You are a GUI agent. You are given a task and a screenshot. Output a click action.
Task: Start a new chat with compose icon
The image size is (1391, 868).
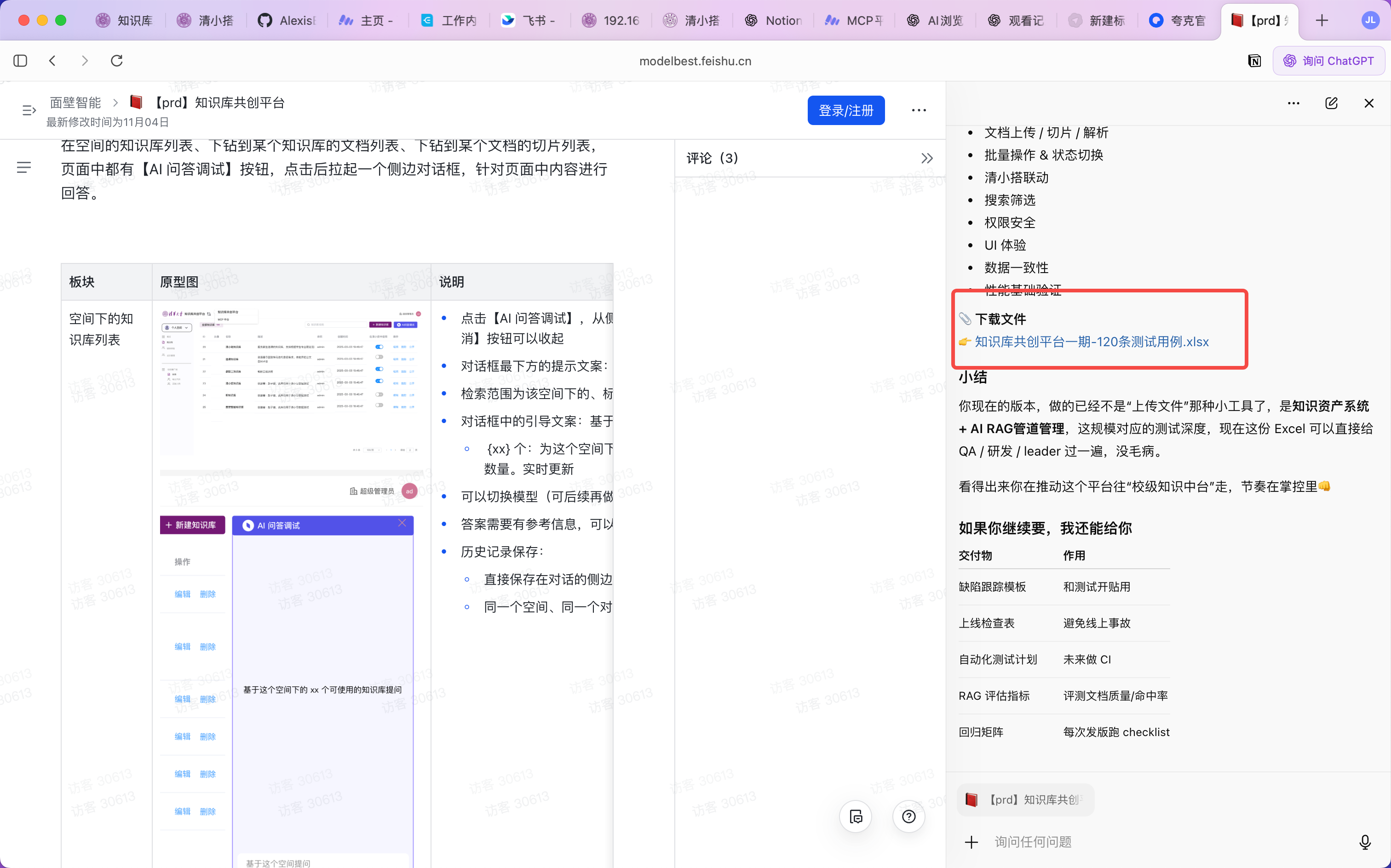pos(1331,103)
